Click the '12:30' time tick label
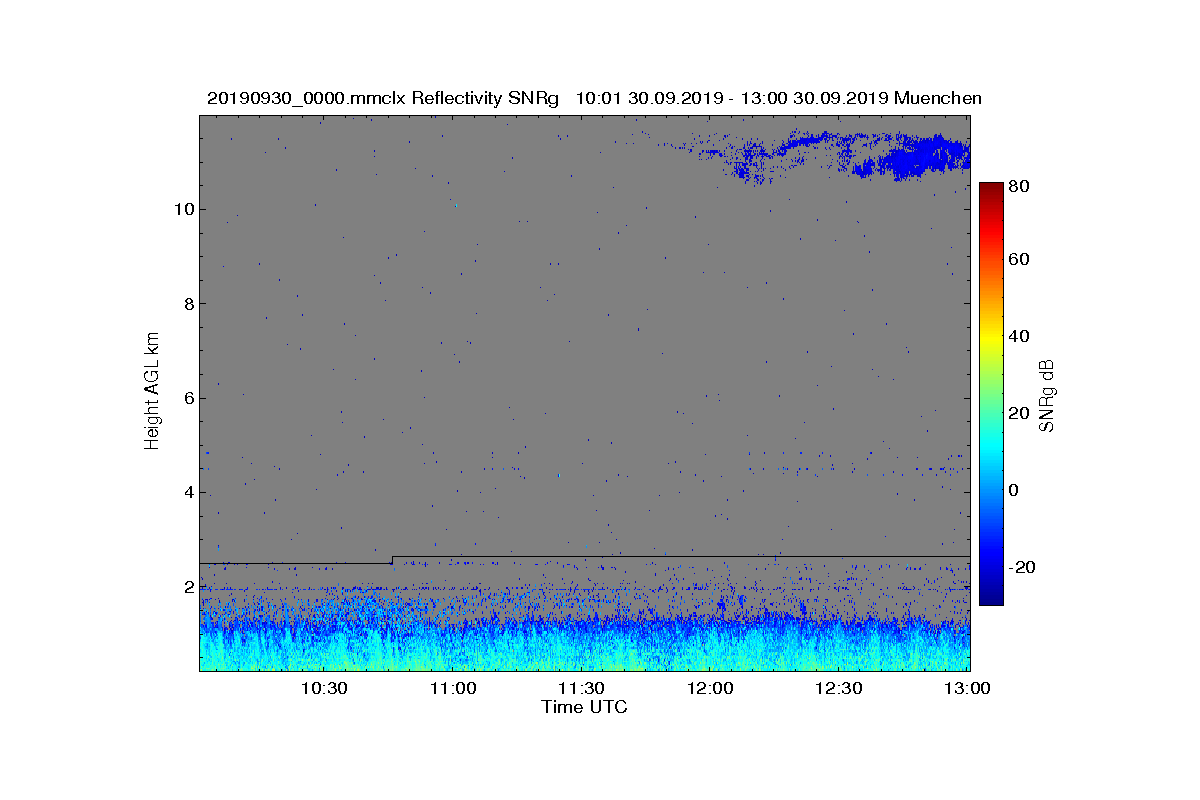Viewport: 1200px width, 800px height. [839, 689]
